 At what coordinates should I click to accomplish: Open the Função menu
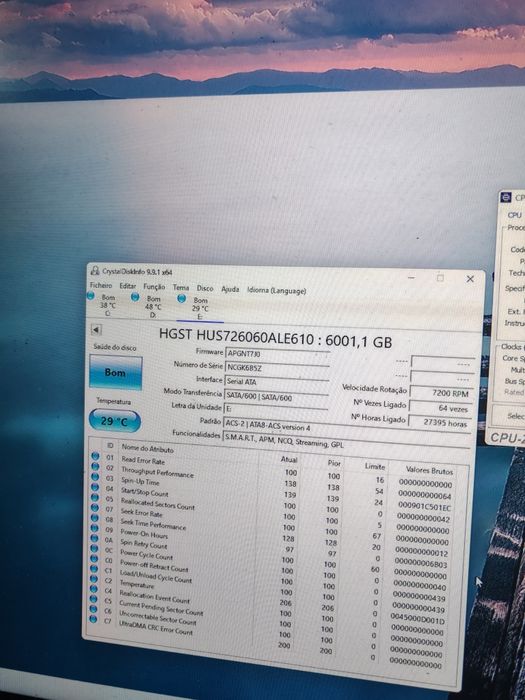pyautogui.click(x=154, y=287)
